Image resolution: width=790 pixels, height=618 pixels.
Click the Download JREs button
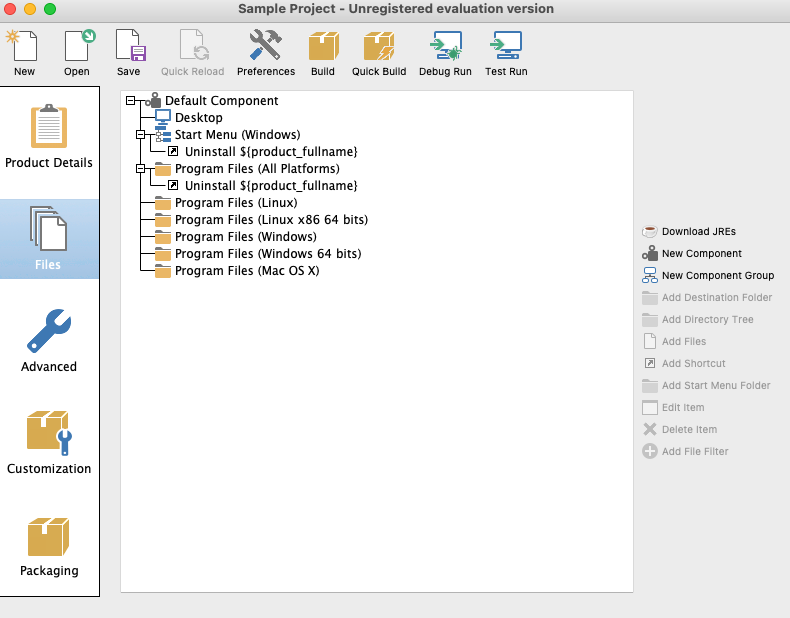tap(698, 232)
